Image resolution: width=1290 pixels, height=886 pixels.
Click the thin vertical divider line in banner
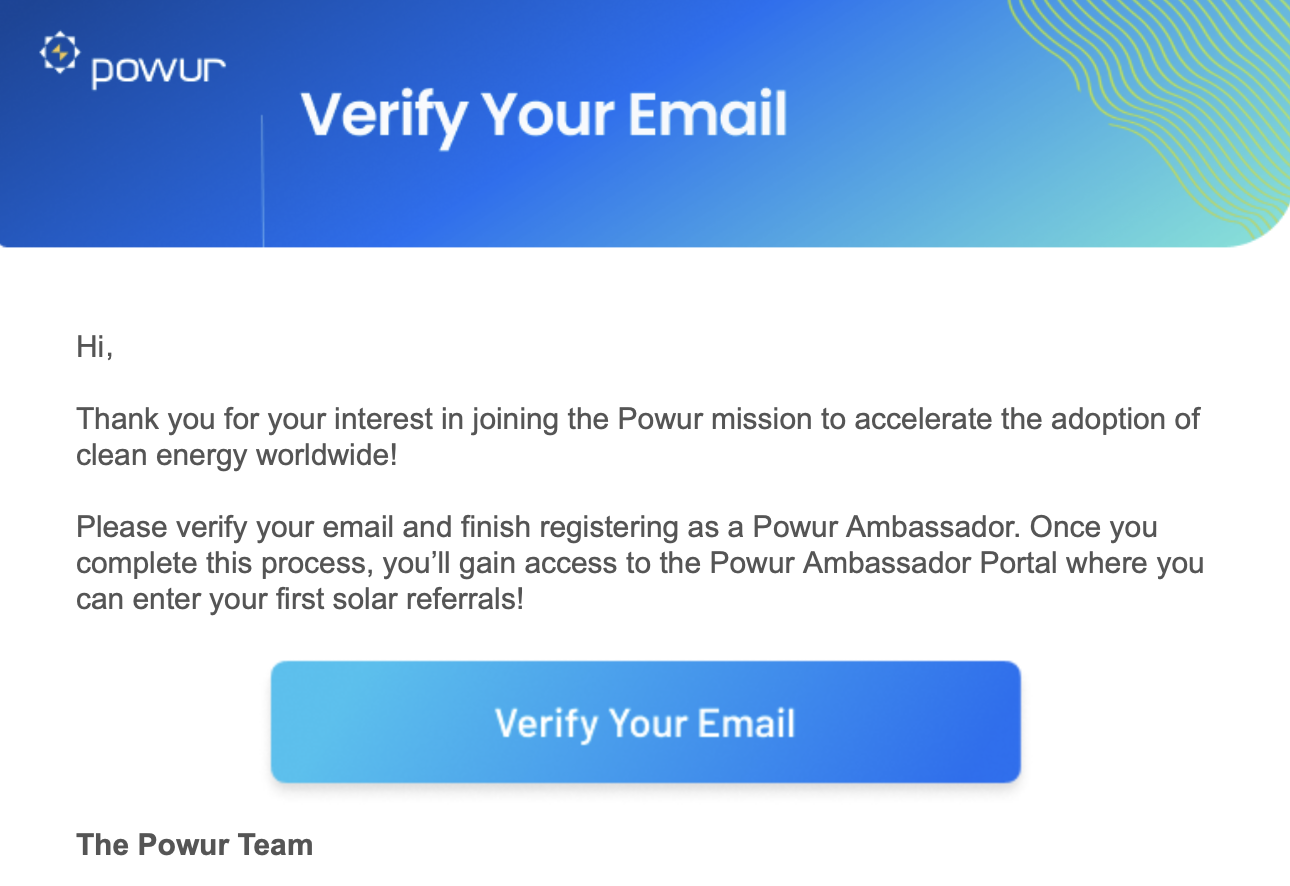coord(262,180)
